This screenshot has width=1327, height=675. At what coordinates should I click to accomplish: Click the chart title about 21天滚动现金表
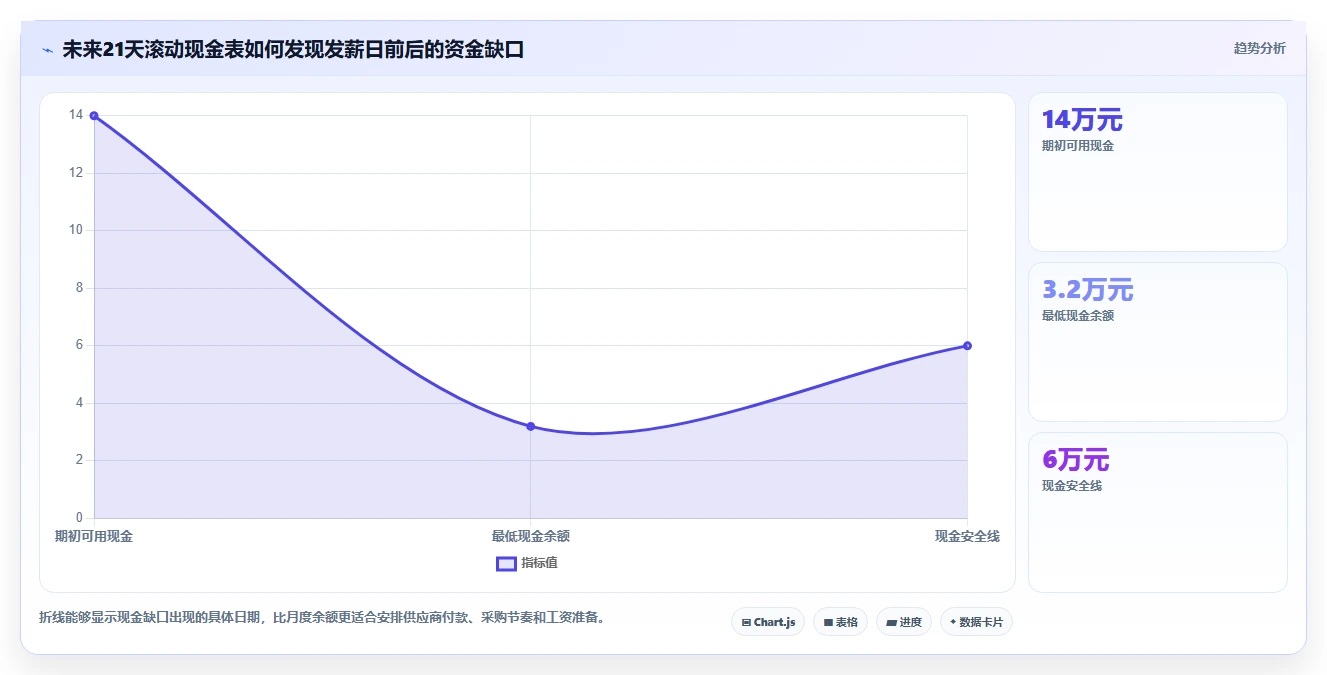(x=293, y=49)
